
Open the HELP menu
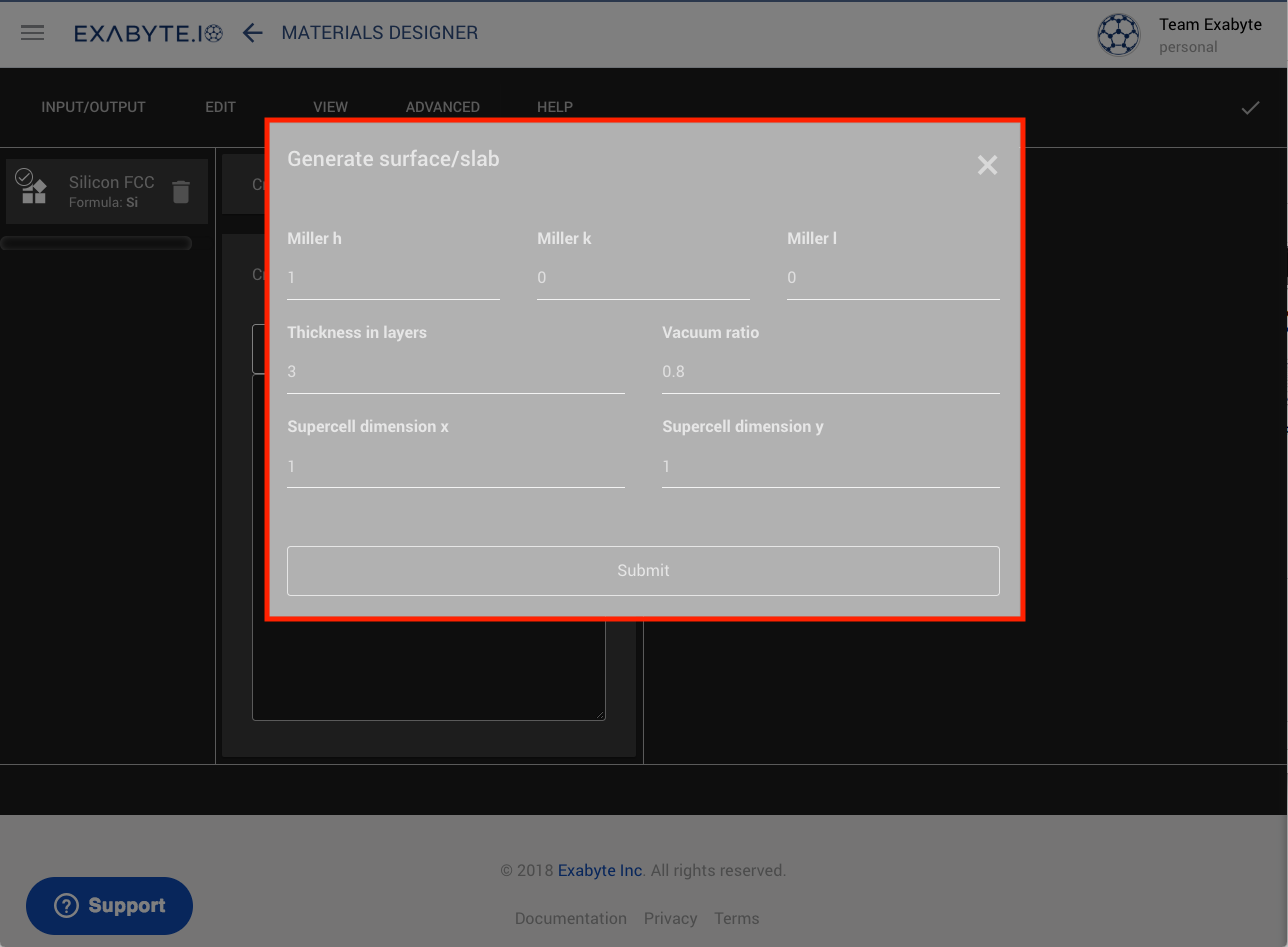coord(555,107)
